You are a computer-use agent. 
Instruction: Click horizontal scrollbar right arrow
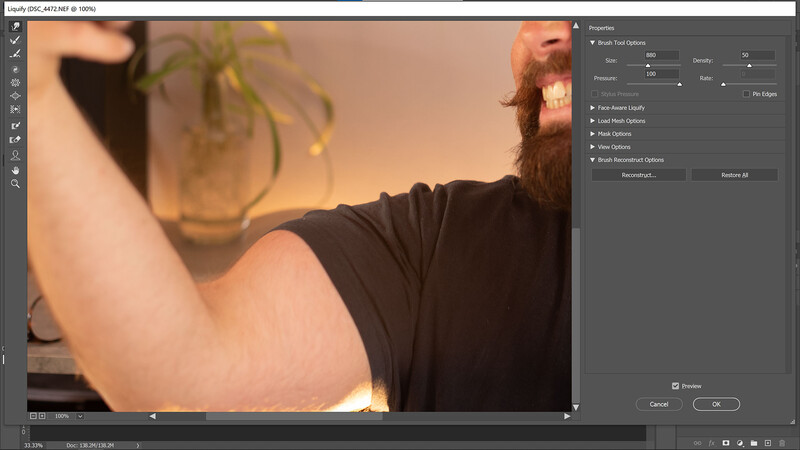(567, 416)
